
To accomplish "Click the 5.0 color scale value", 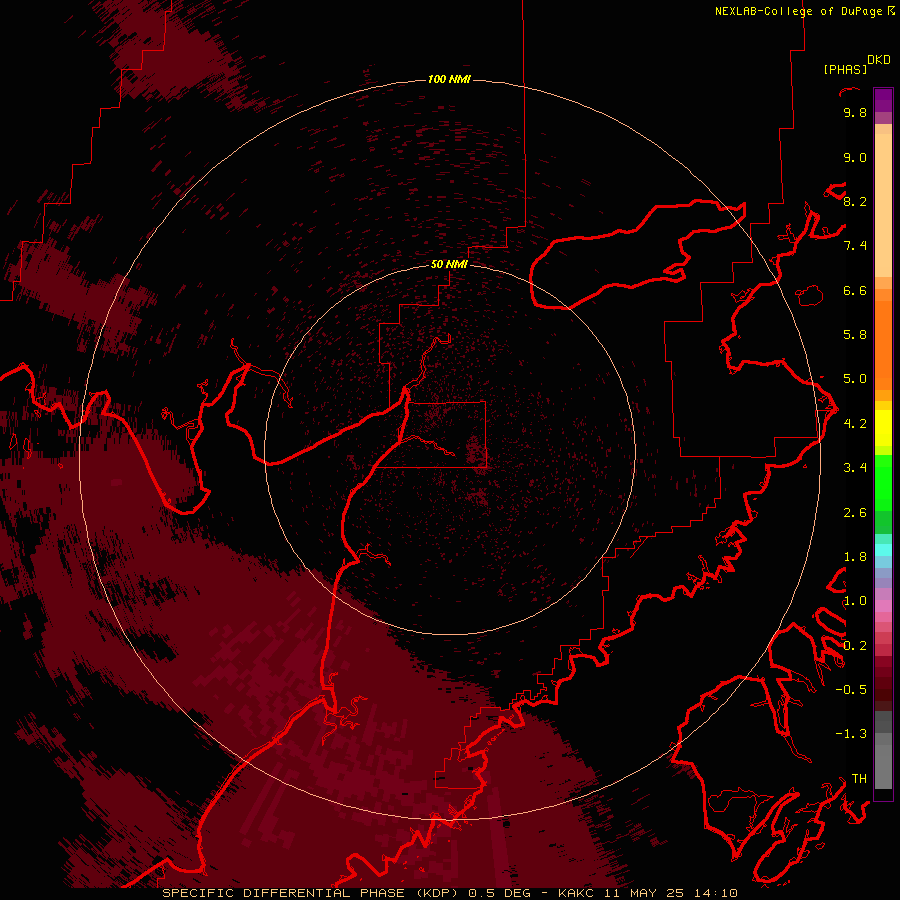I will (855, 379).
